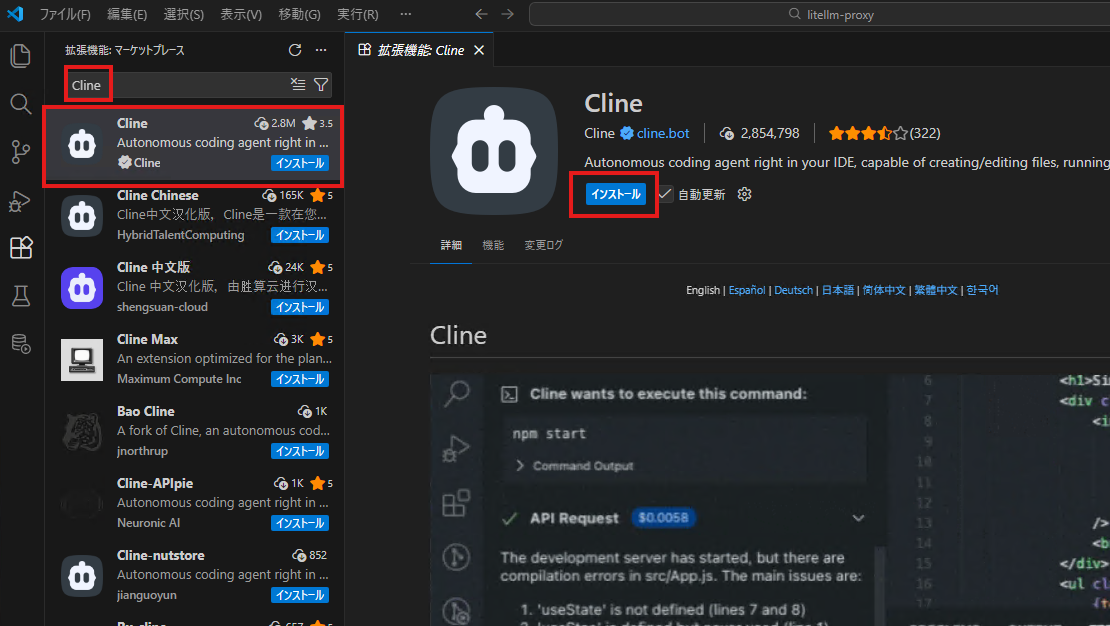Click the large Cline extension logo

pos(494,151)
